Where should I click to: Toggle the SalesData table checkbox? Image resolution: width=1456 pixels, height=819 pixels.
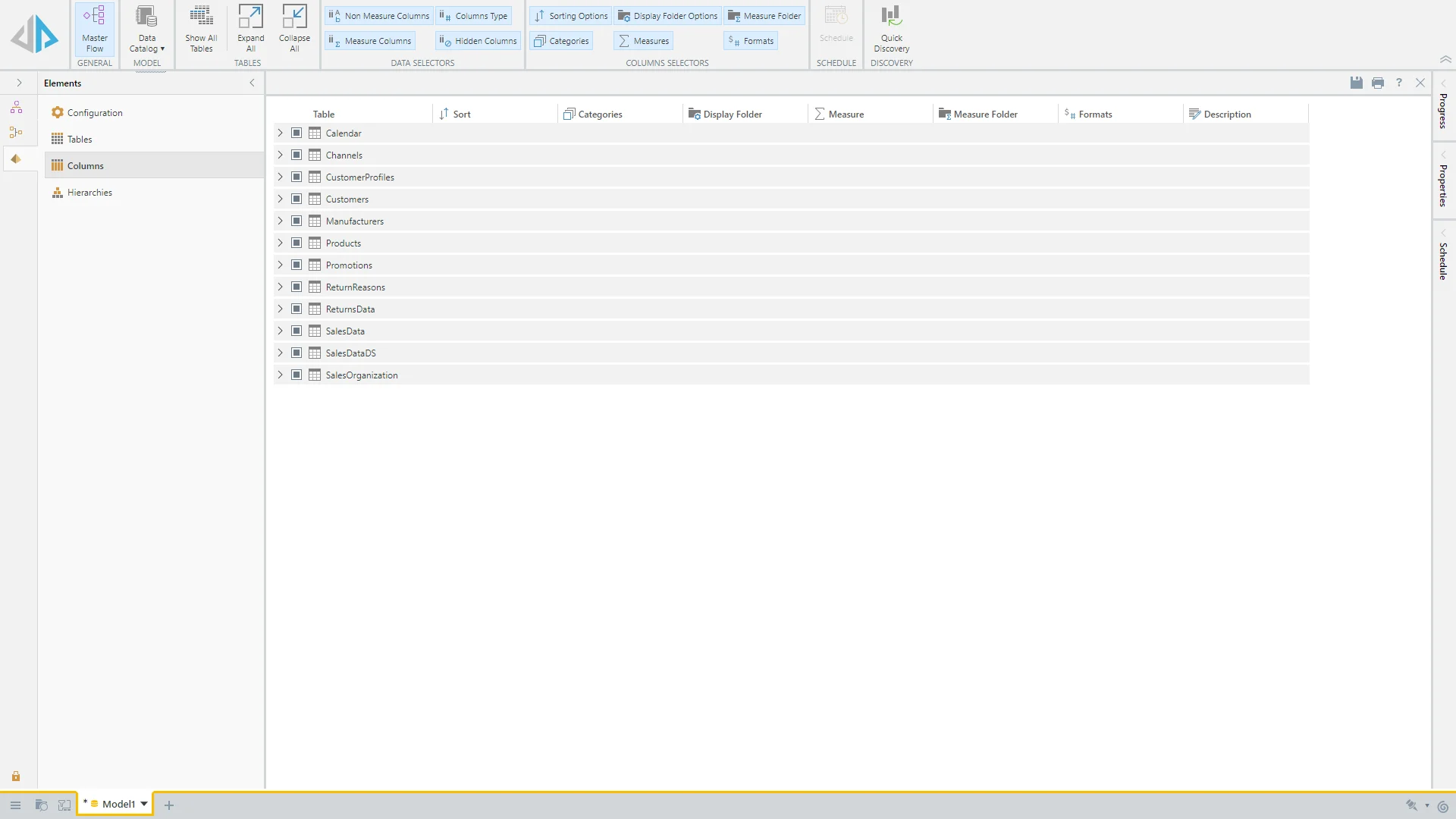pyautogui.click(x=297, y=331)
